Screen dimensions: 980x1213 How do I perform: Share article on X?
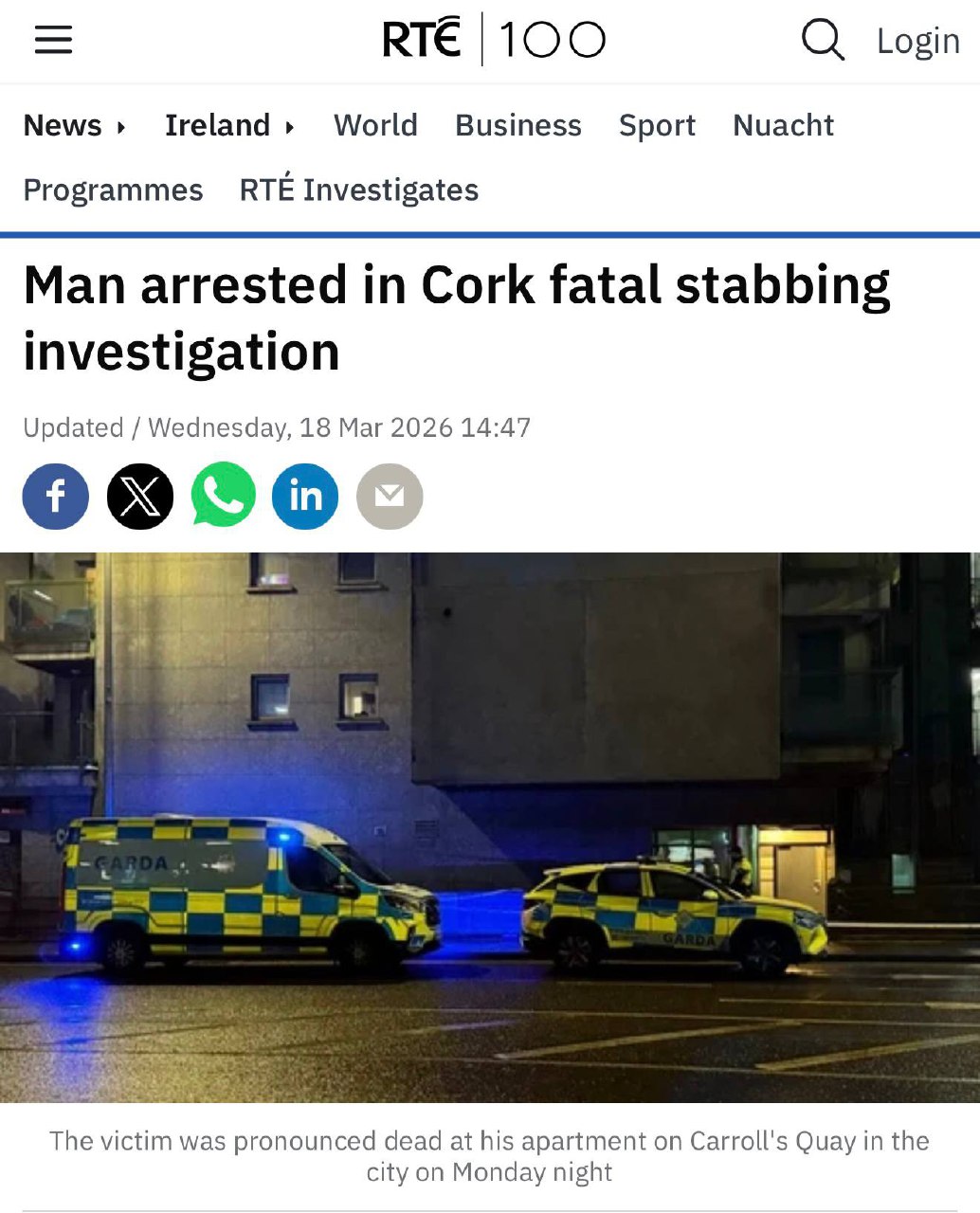(140, 496)
